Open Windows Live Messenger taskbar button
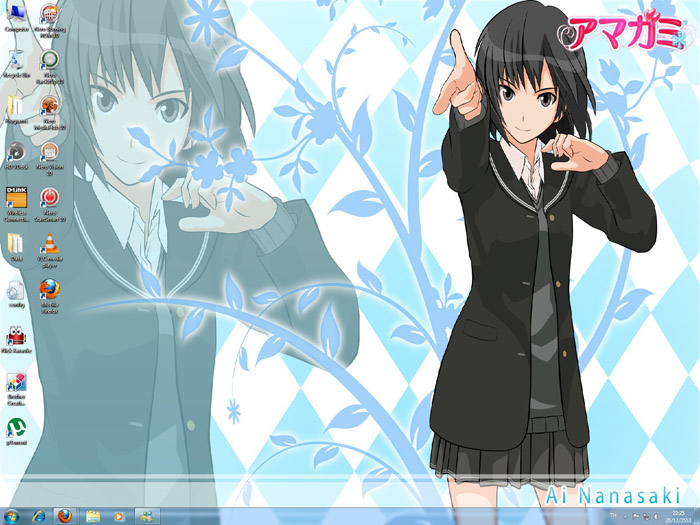Viewport: 700px width, 525px height. (147, 517)
